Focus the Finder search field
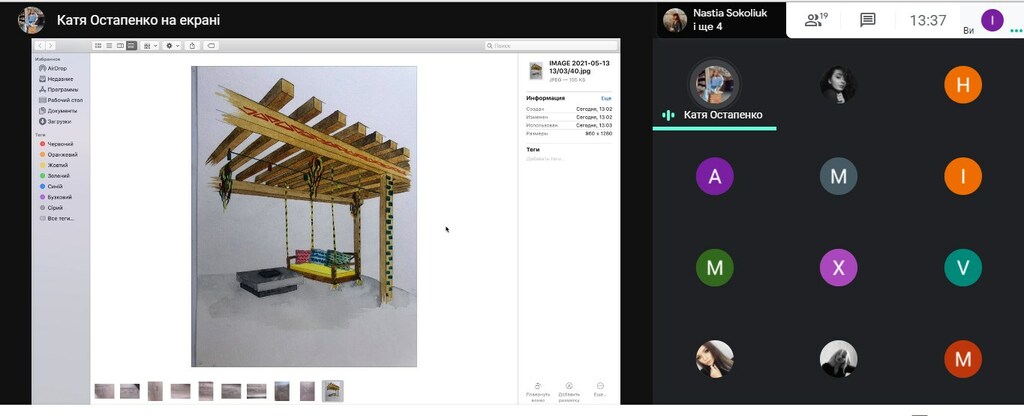The width and height of the screenshot is (1024, 416). point(551,46)
